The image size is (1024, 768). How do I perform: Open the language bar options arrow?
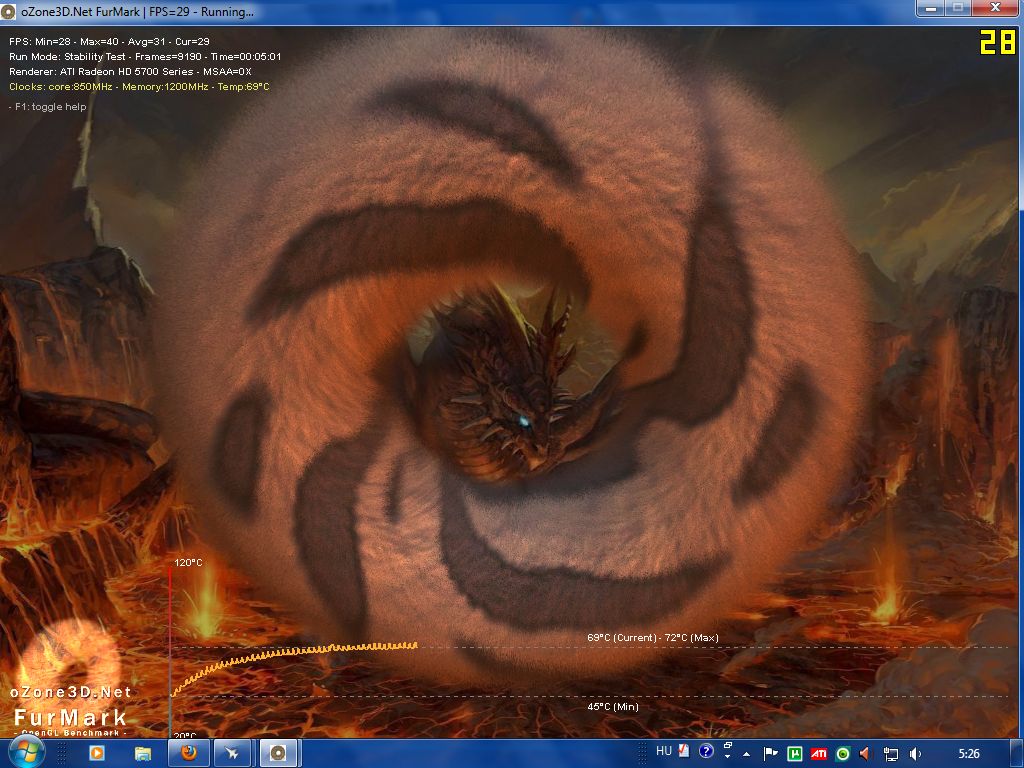click(728, 758)
